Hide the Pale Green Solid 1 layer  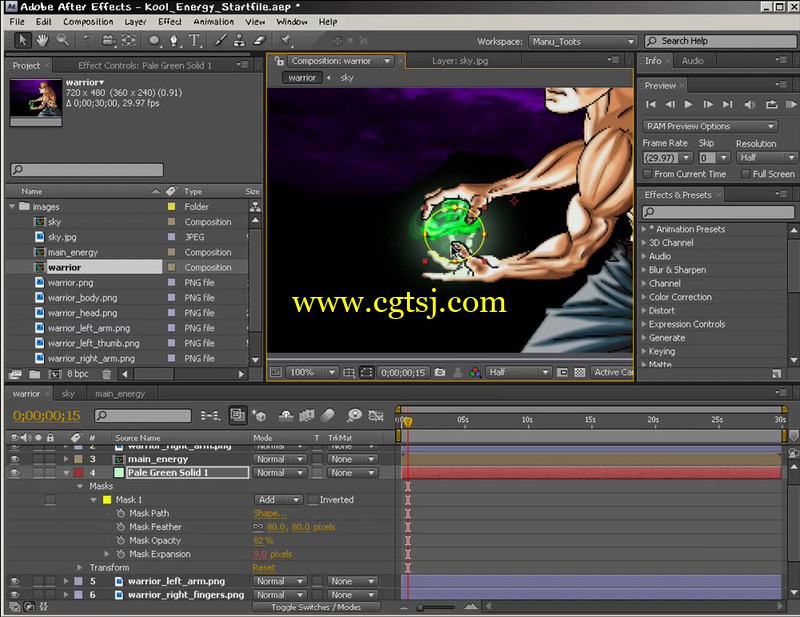click(x=14, y=473)
